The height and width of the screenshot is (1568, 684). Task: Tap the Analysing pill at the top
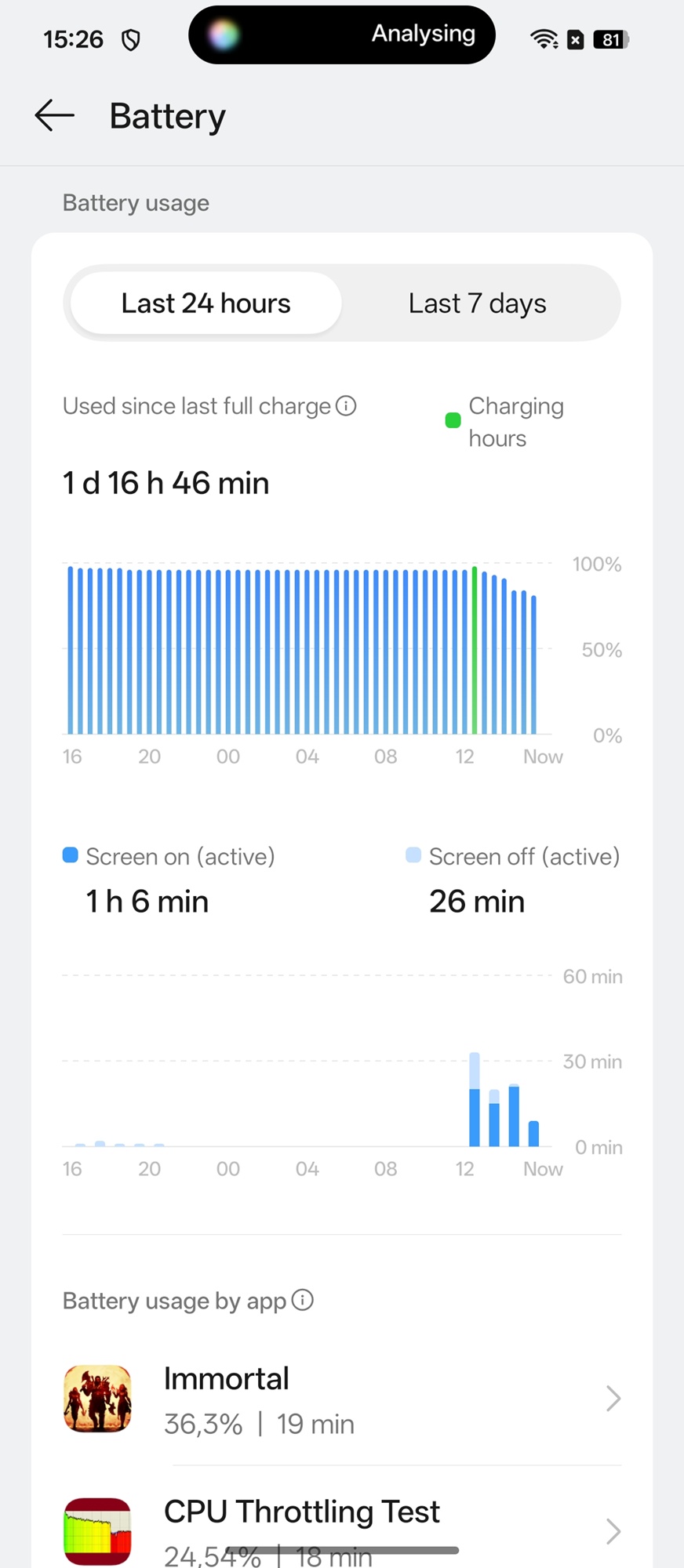tap(342, 35)
